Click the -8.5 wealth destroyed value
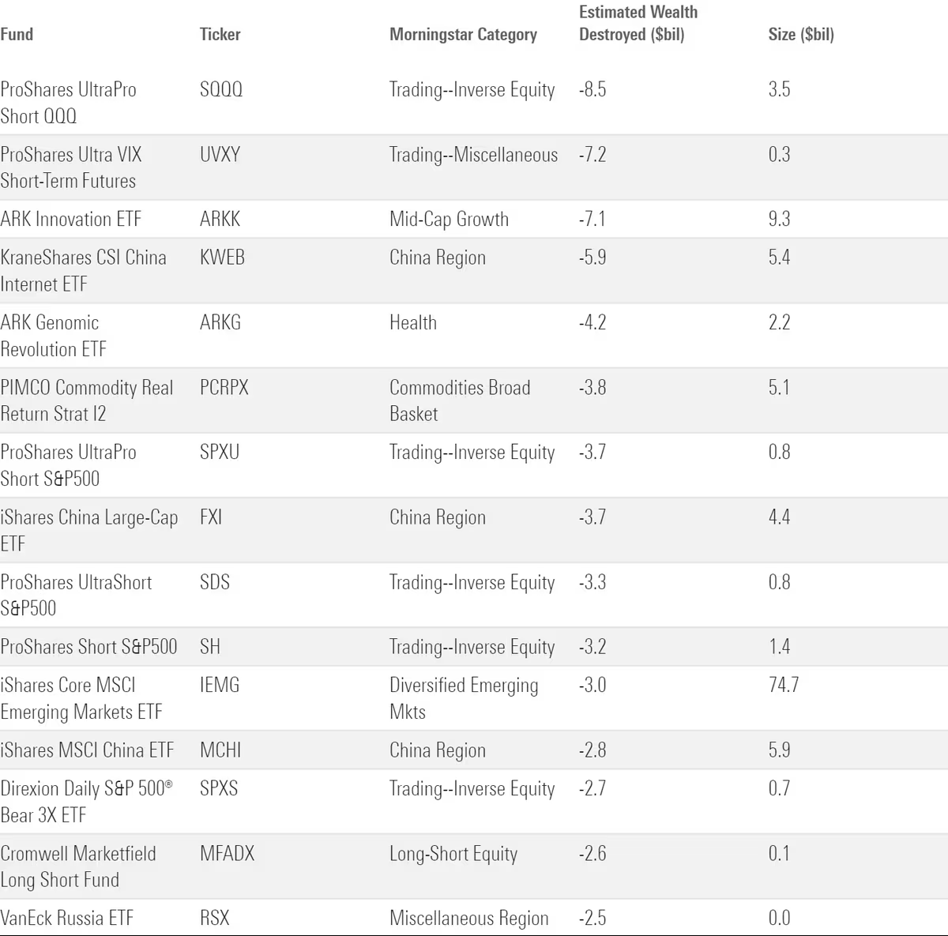This screenshot has width=948, height=936. click(592, 89)
